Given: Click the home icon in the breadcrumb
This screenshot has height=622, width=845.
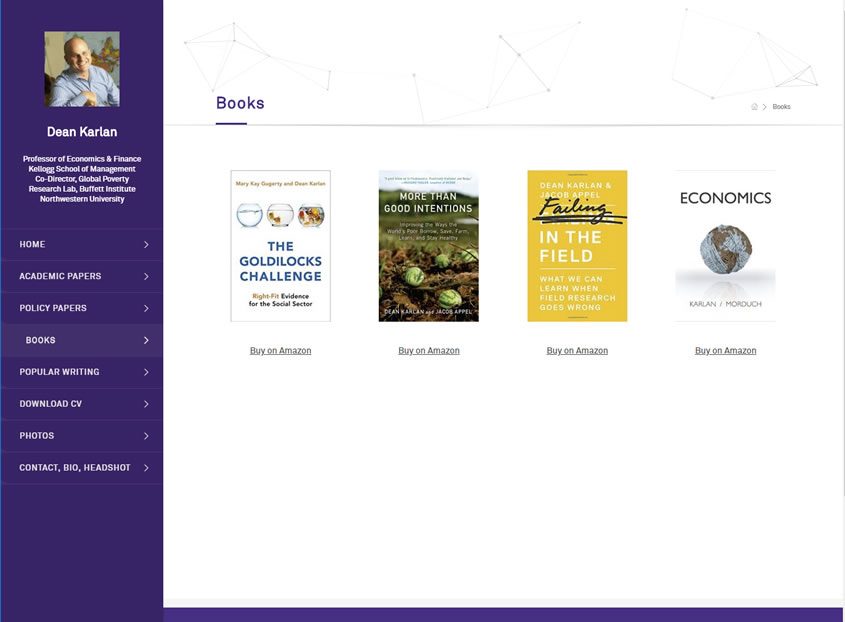Looking at the screenshot, I should pyautogui.click(x=754, y=107).
